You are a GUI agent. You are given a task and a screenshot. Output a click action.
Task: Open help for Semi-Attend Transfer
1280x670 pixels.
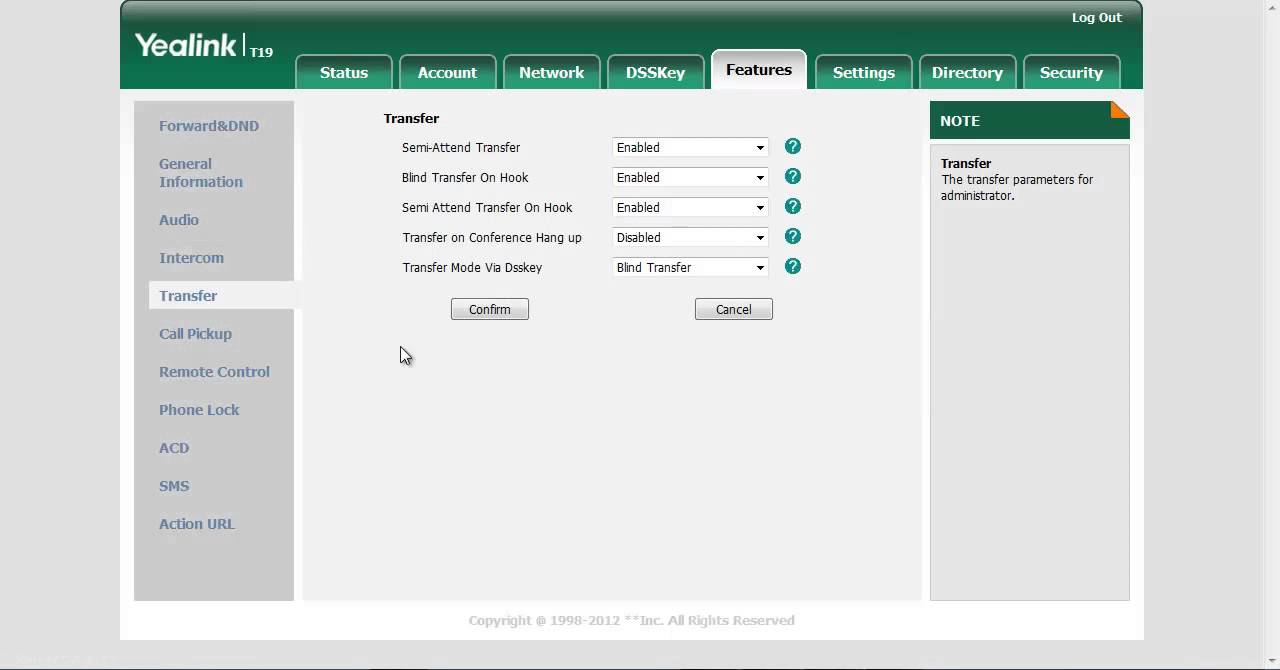(x=793, y=147)
